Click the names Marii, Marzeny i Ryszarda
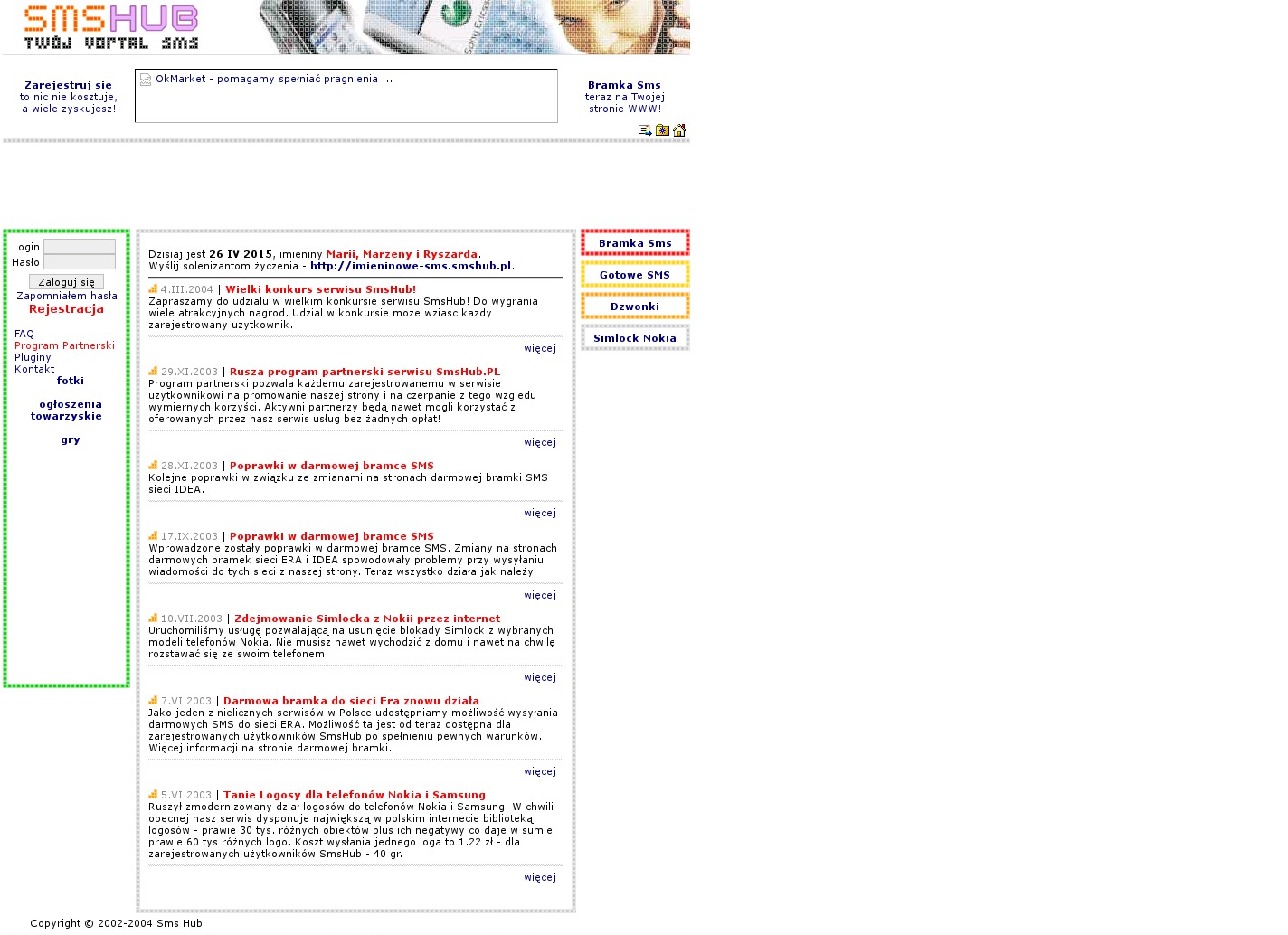 point(402,254)
